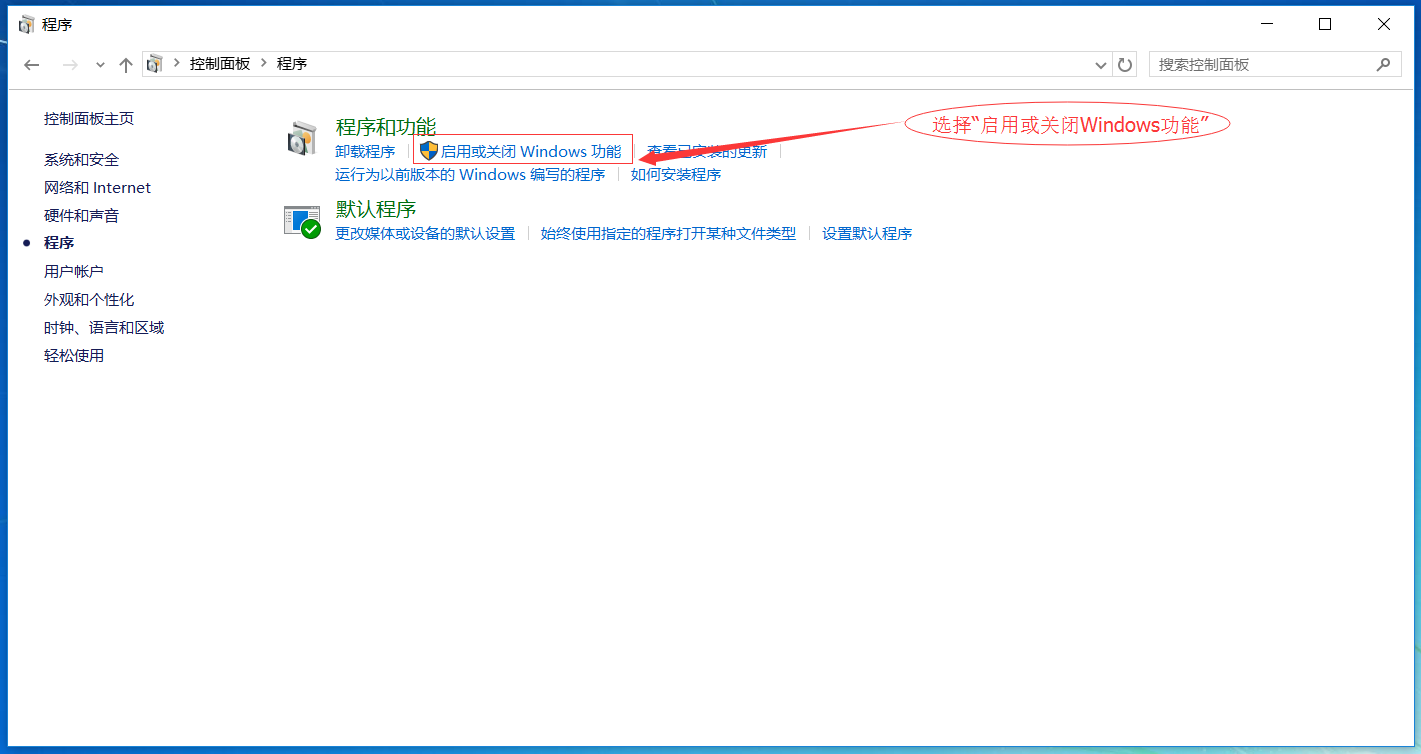Image resolution: width=1421 pixels, height=754 pixels.
Task: Click the 默认程序 green checkmark icon
Action: pyautogui.click(x=310, y=231)
